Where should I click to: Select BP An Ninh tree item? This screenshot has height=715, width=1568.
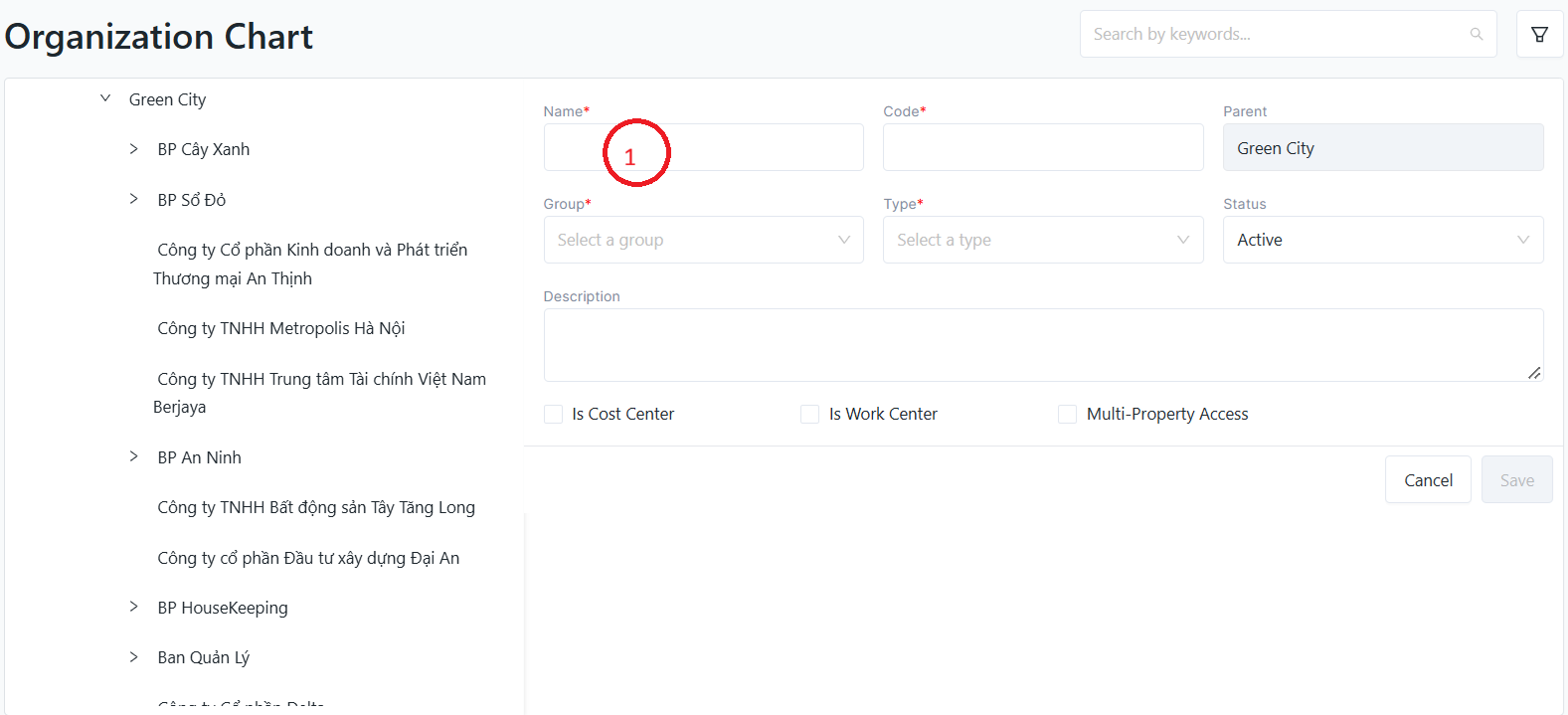tap(200, 457)
